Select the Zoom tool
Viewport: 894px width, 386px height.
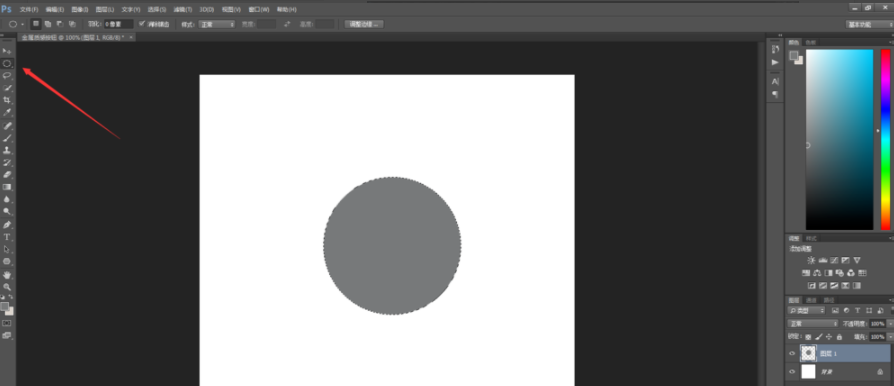pyautogui.click(x=7, y=287)
